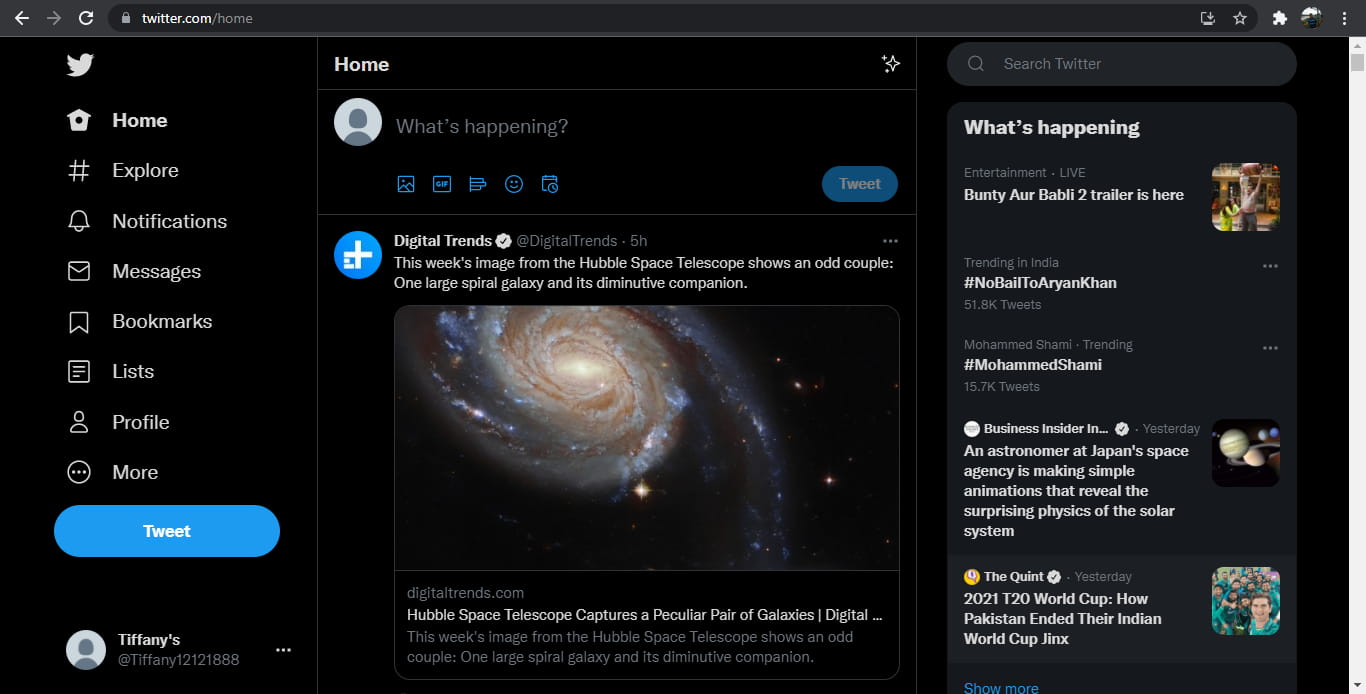
Task: Click the Pakistan cricket team thumbnail
Action: coord(1246,601)
